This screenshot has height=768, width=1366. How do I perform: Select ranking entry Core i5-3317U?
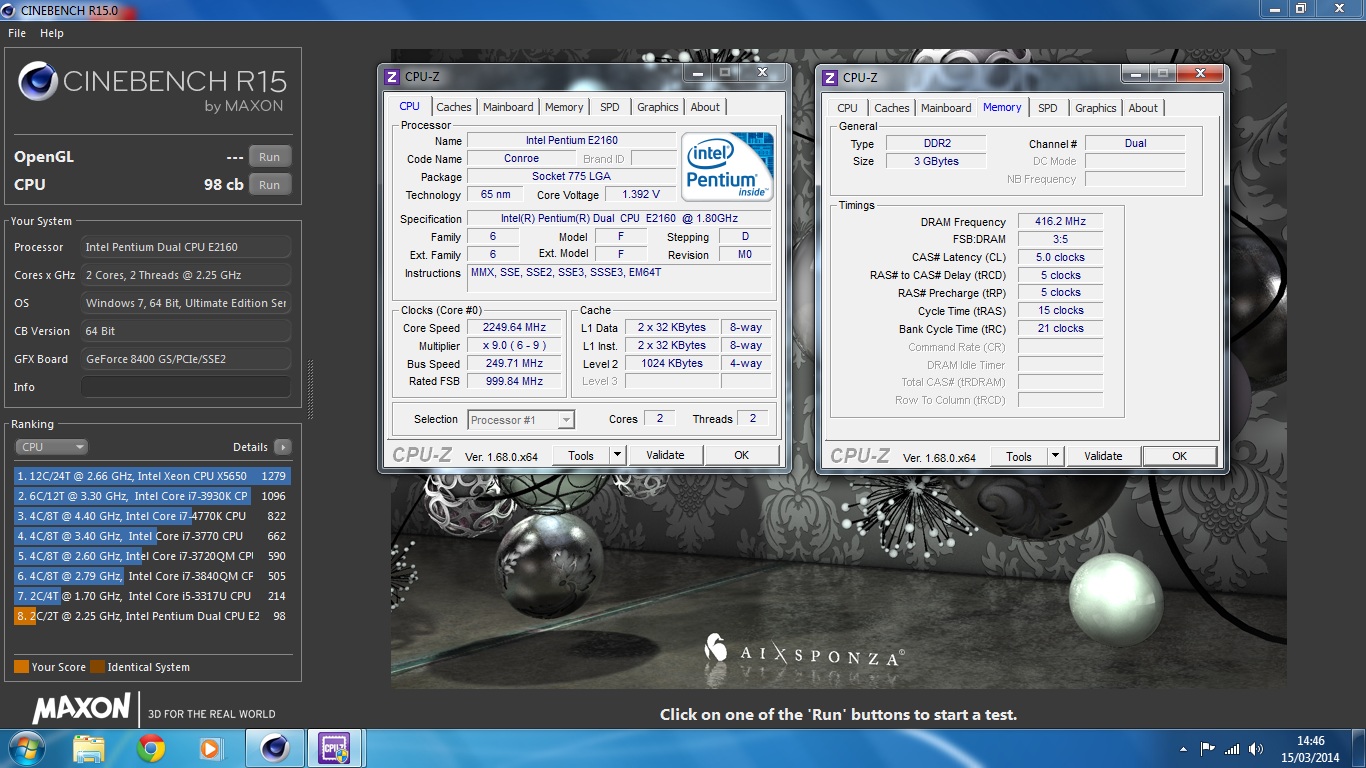[x=152, y=596]
